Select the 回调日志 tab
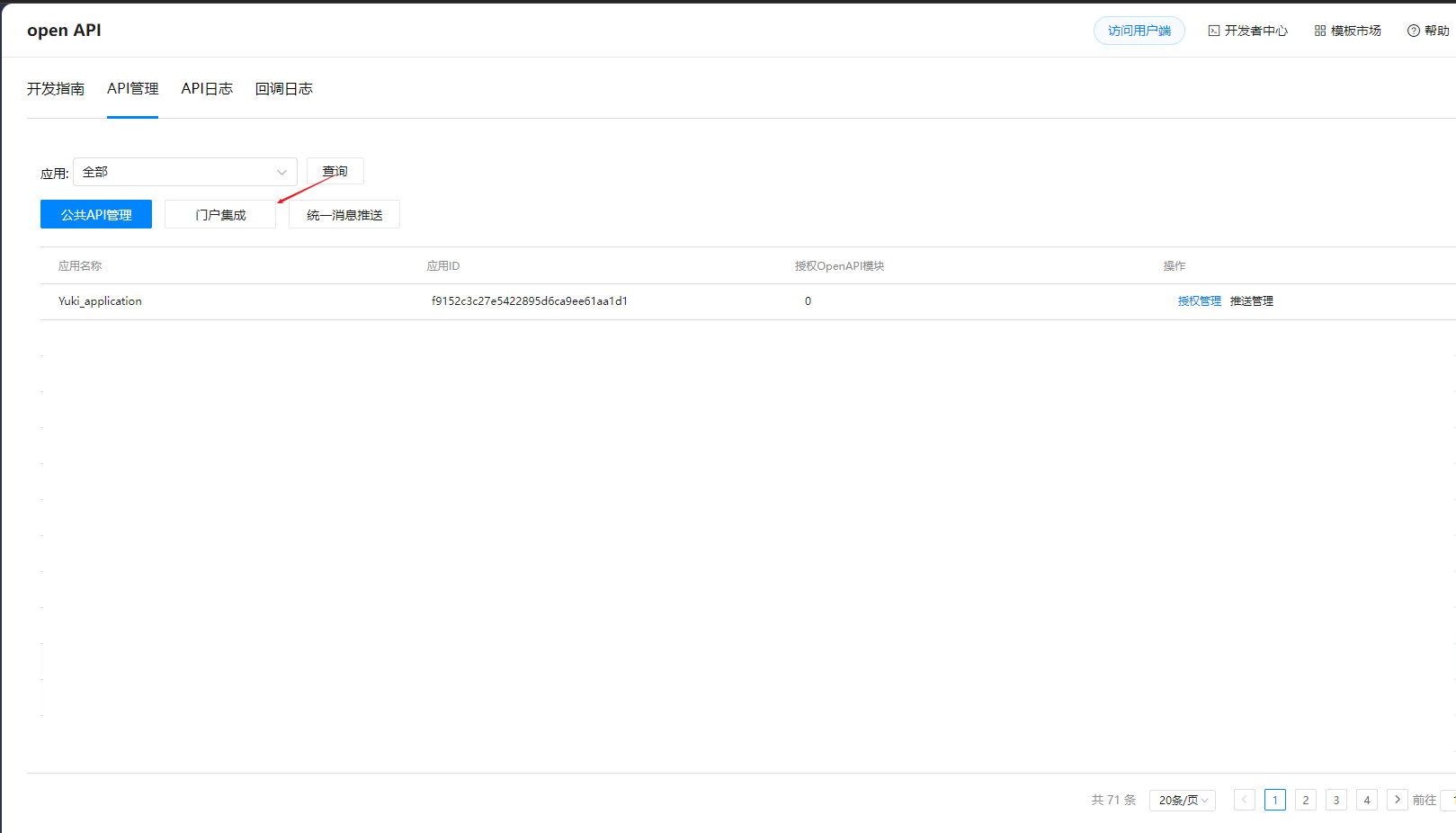Viewport: 1456px width, 833px height. (x=284, y=88)
